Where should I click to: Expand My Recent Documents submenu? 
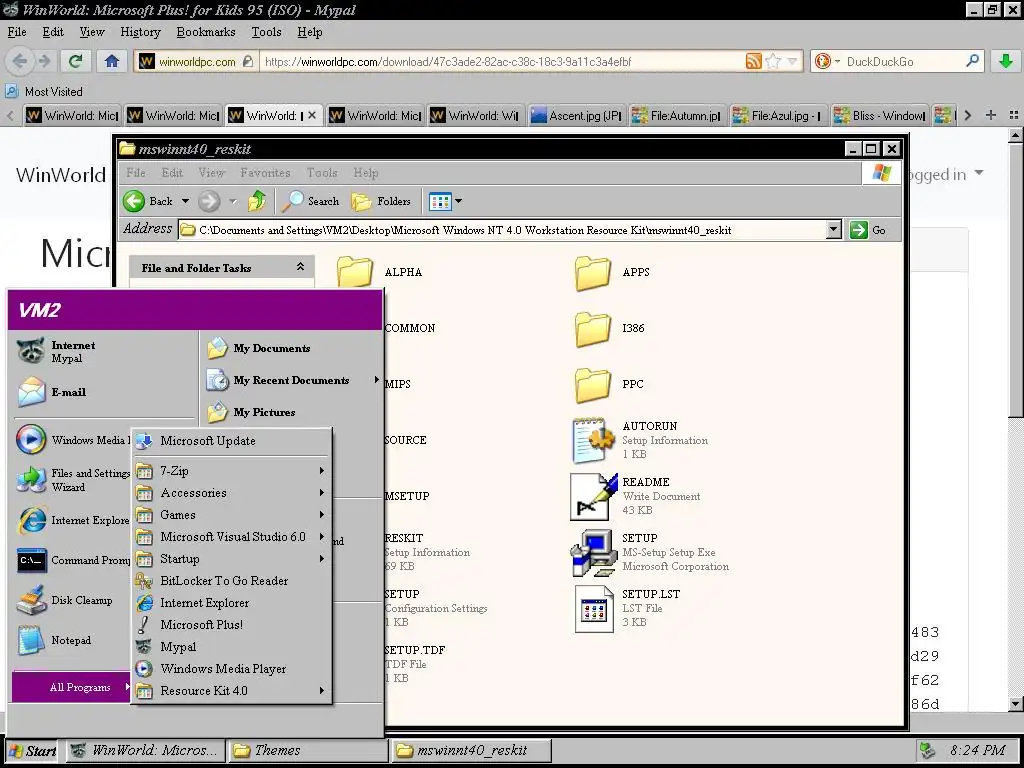pos(293,380)
